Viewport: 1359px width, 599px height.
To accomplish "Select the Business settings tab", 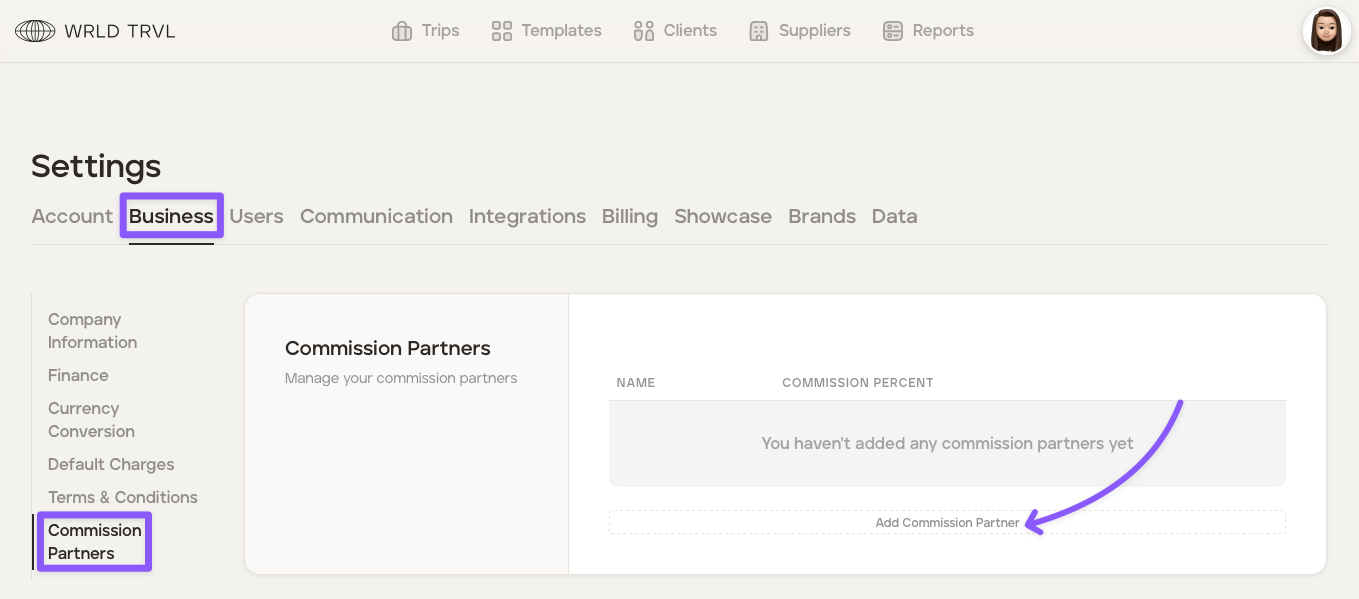I will (x=171, y=216).
